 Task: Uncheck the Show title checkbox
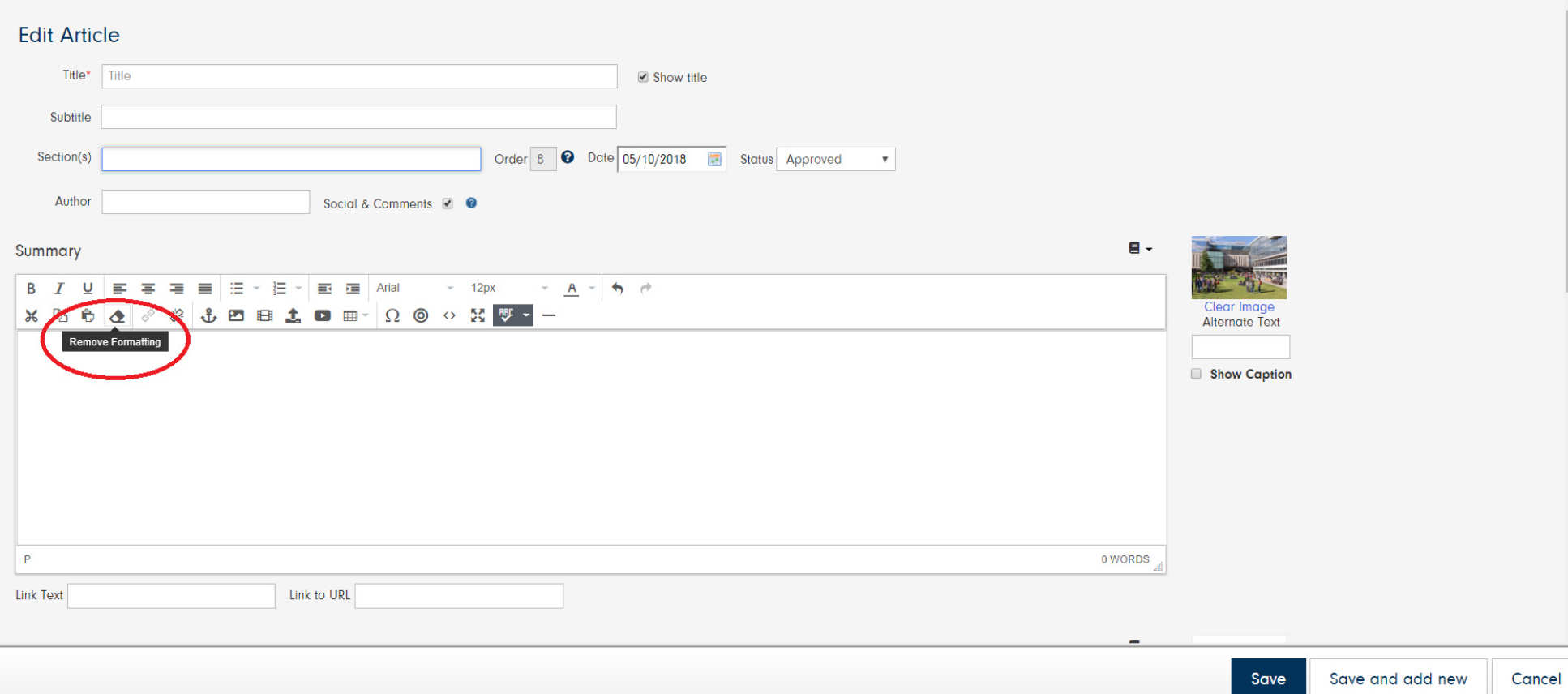pyautogui.click(x=643, y=77)
